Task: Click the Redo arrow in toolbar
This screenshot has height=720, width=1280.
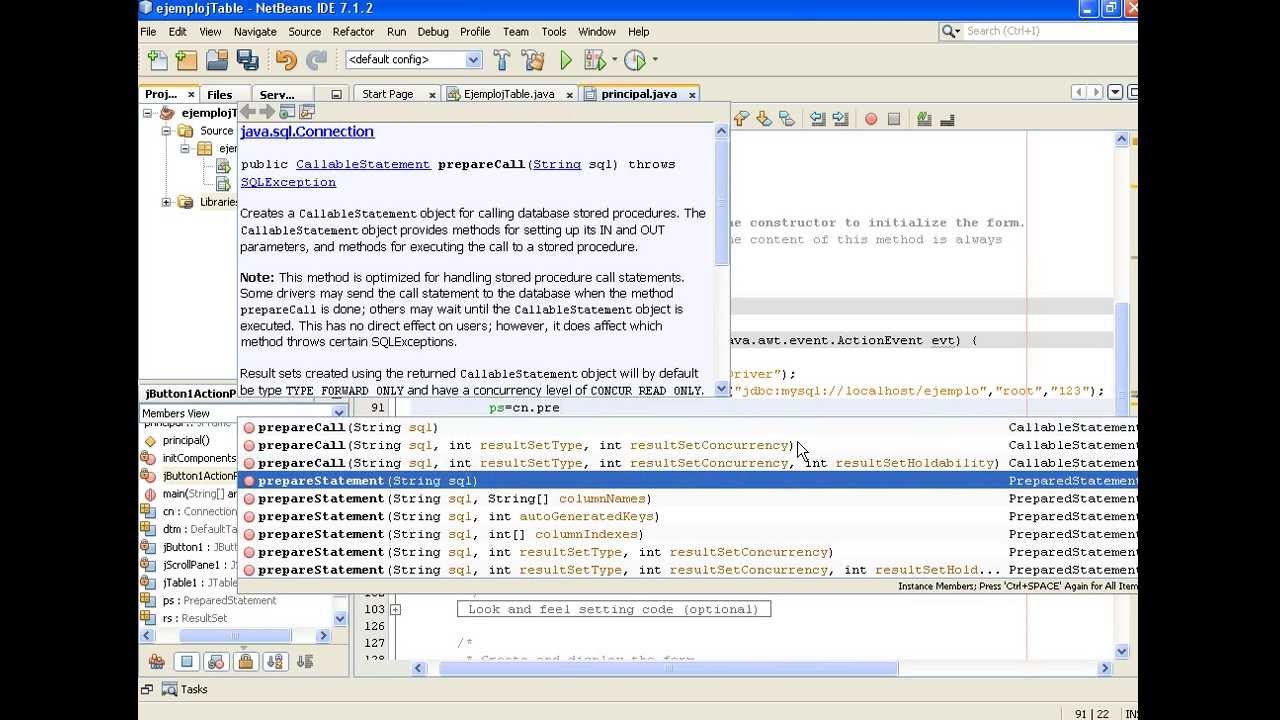Action: [x=316, y=60]
